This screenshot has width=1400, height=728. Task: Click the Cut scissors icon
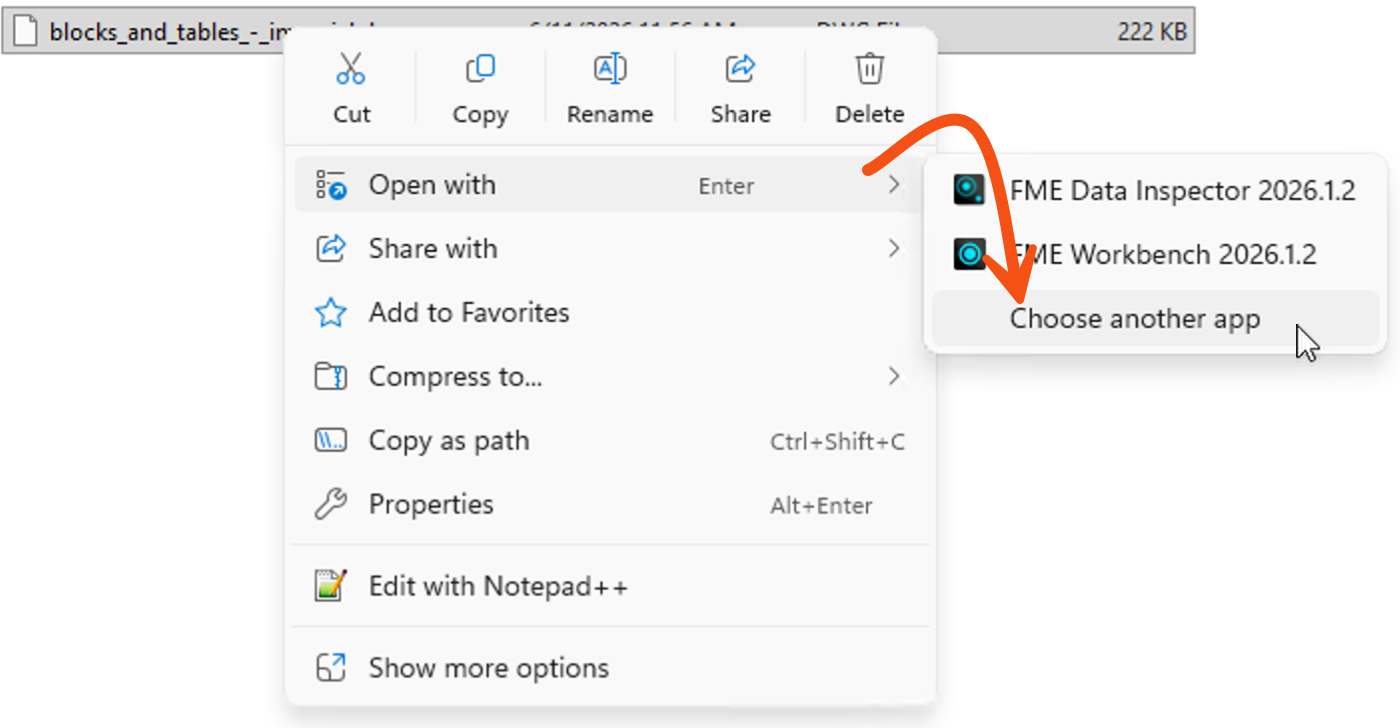351,69
